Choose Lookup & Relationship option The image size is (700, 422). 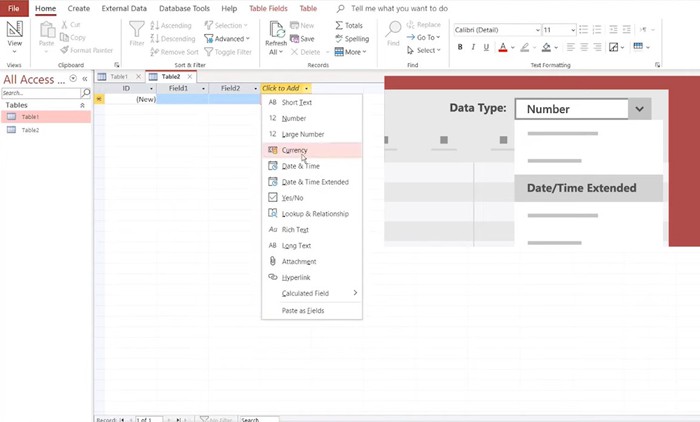pyautogui.click(x=312, y=214)
